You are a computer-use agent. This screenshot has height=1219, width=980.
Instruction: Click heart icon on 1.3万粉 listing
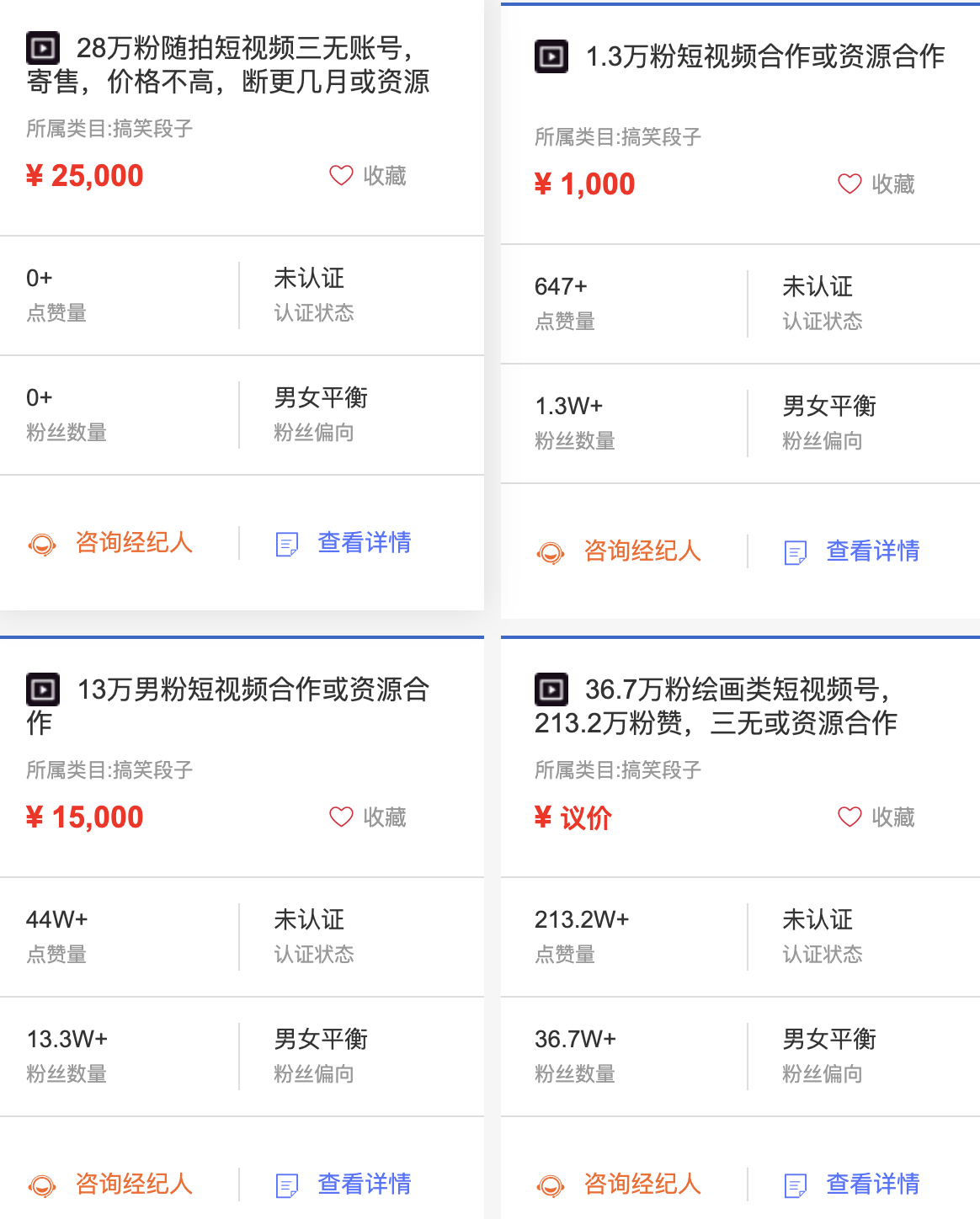pos(850,184)
